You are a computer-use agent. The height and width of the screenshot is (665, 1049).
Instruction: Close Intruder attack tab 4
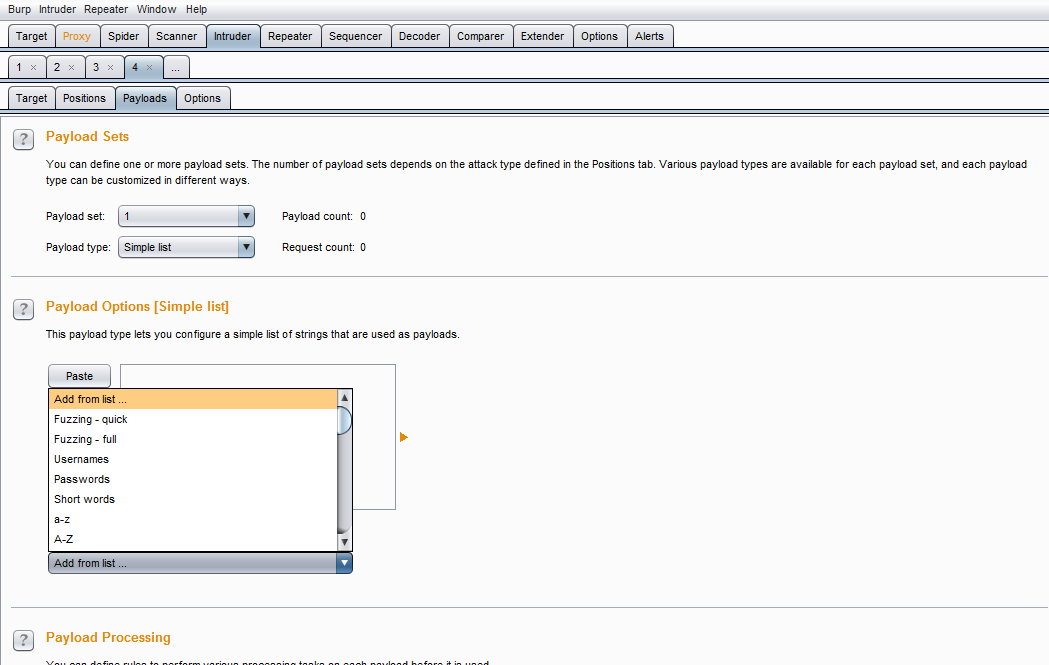[149, 68]
